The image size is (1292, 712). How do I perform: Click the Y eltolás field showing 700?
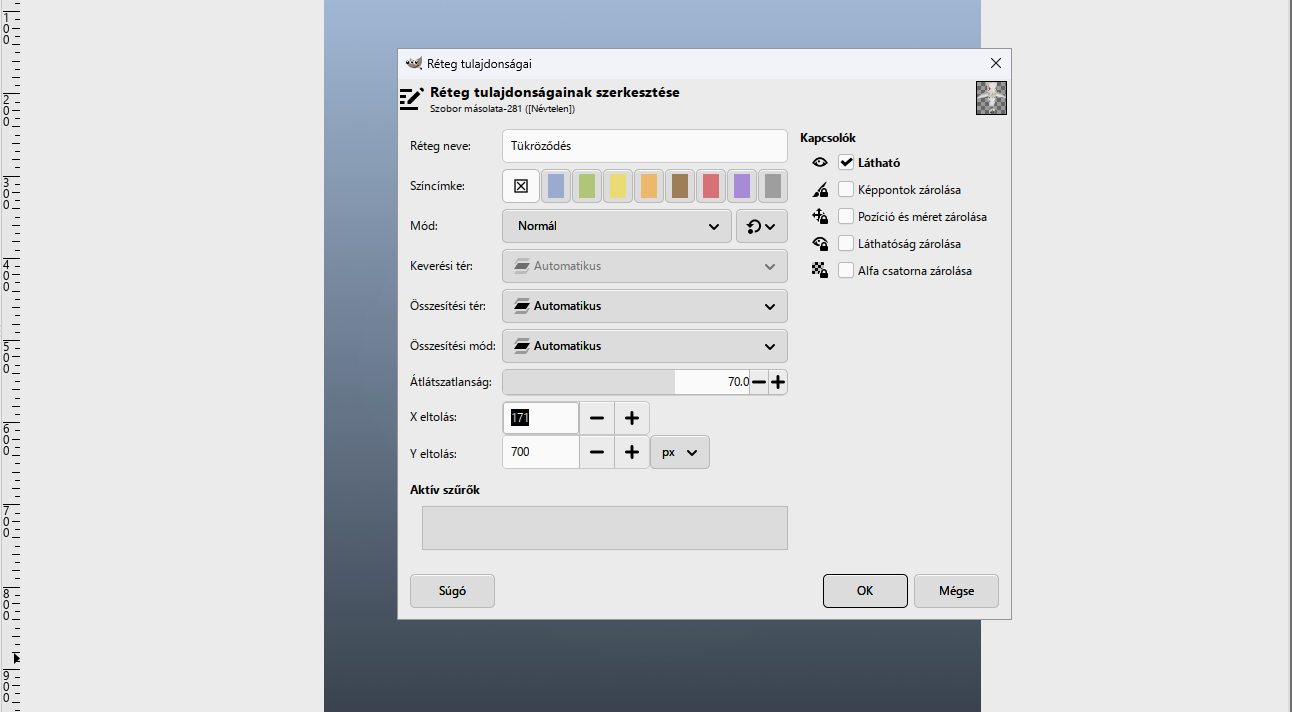(x=541, y=452)
